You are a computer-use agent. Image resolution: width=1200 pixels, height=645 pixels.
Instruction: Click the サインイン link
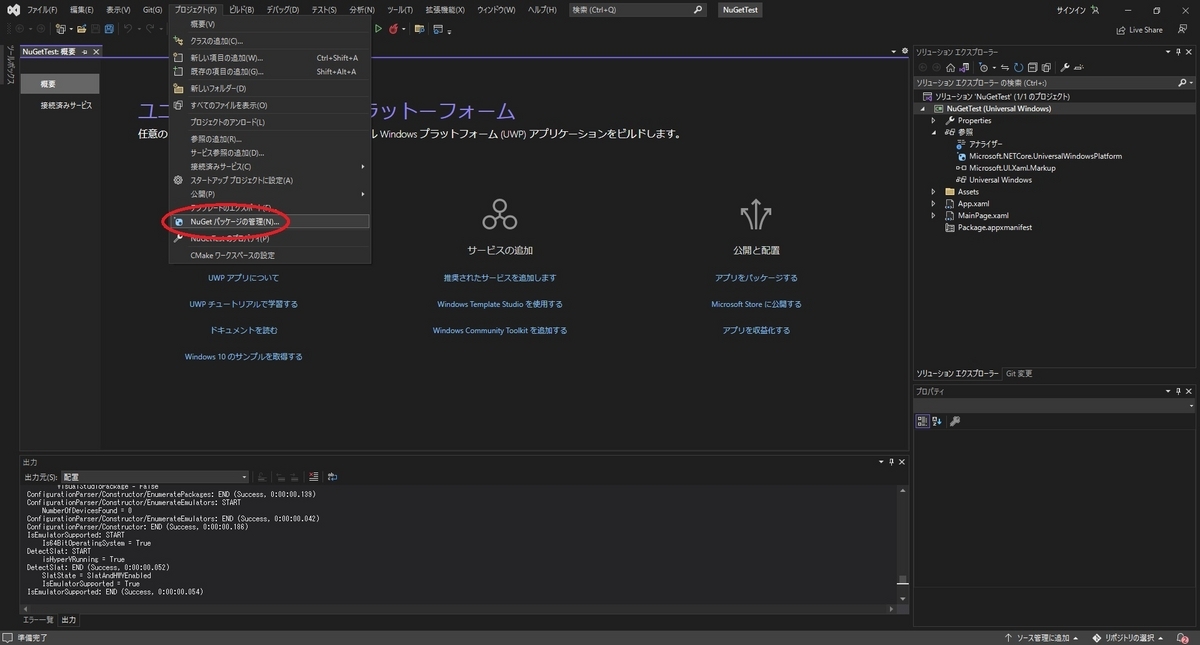1070,9
